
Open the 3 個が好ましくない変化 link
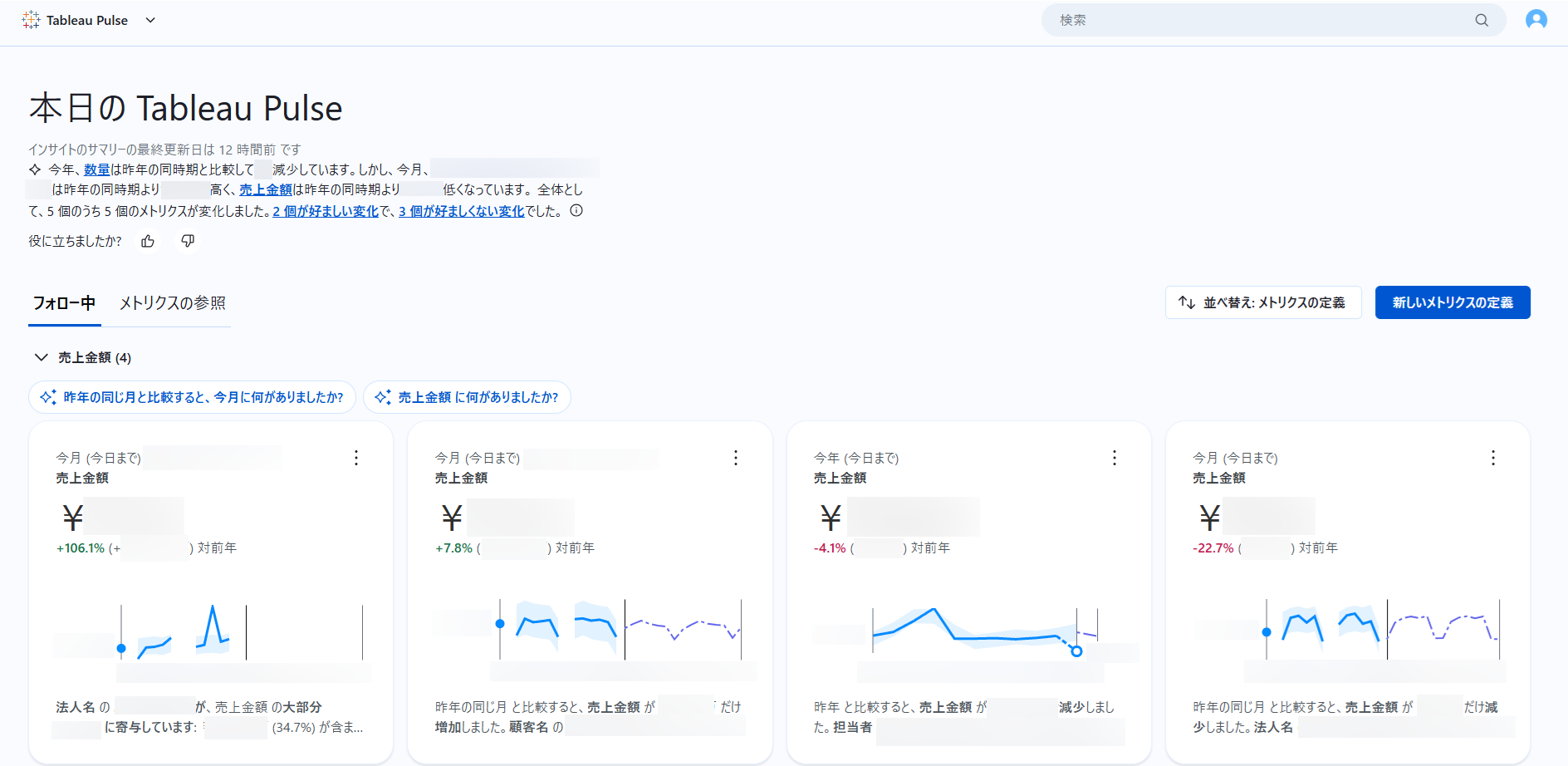(460, 210)
